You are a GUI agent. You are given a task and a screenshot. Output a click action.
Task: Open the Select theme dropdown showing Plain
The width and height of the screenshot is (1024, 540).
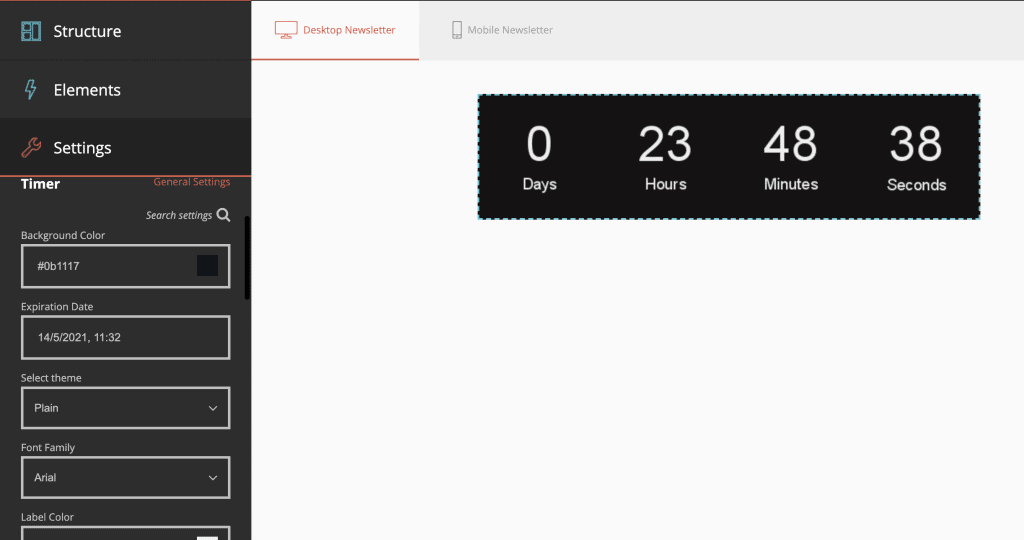point(125,408)
